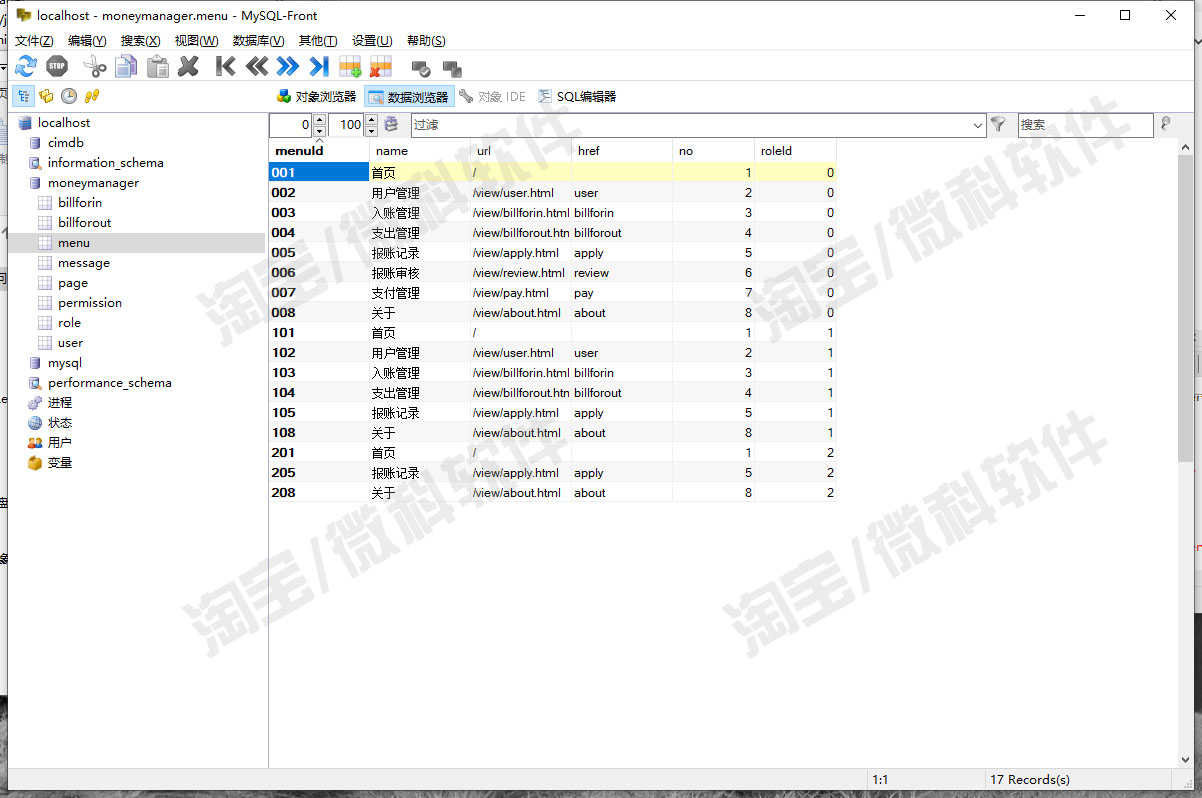Toggle the bookmarks folders icon in sidebar toolbar
1202x798 pixels.
45,96
